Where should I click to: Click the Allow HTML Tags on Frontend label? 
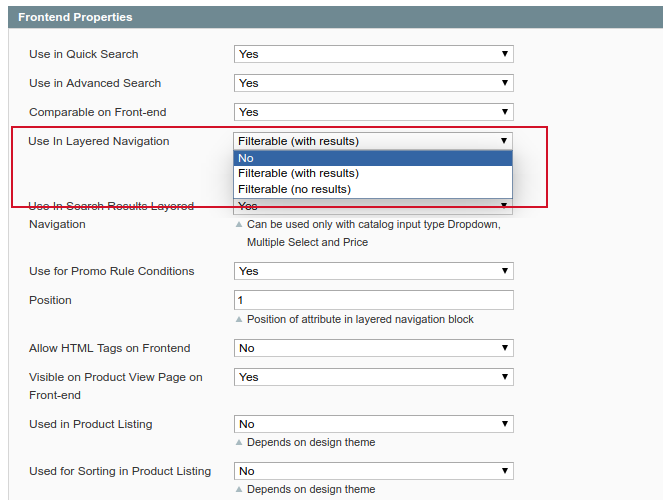pos(109,348)
